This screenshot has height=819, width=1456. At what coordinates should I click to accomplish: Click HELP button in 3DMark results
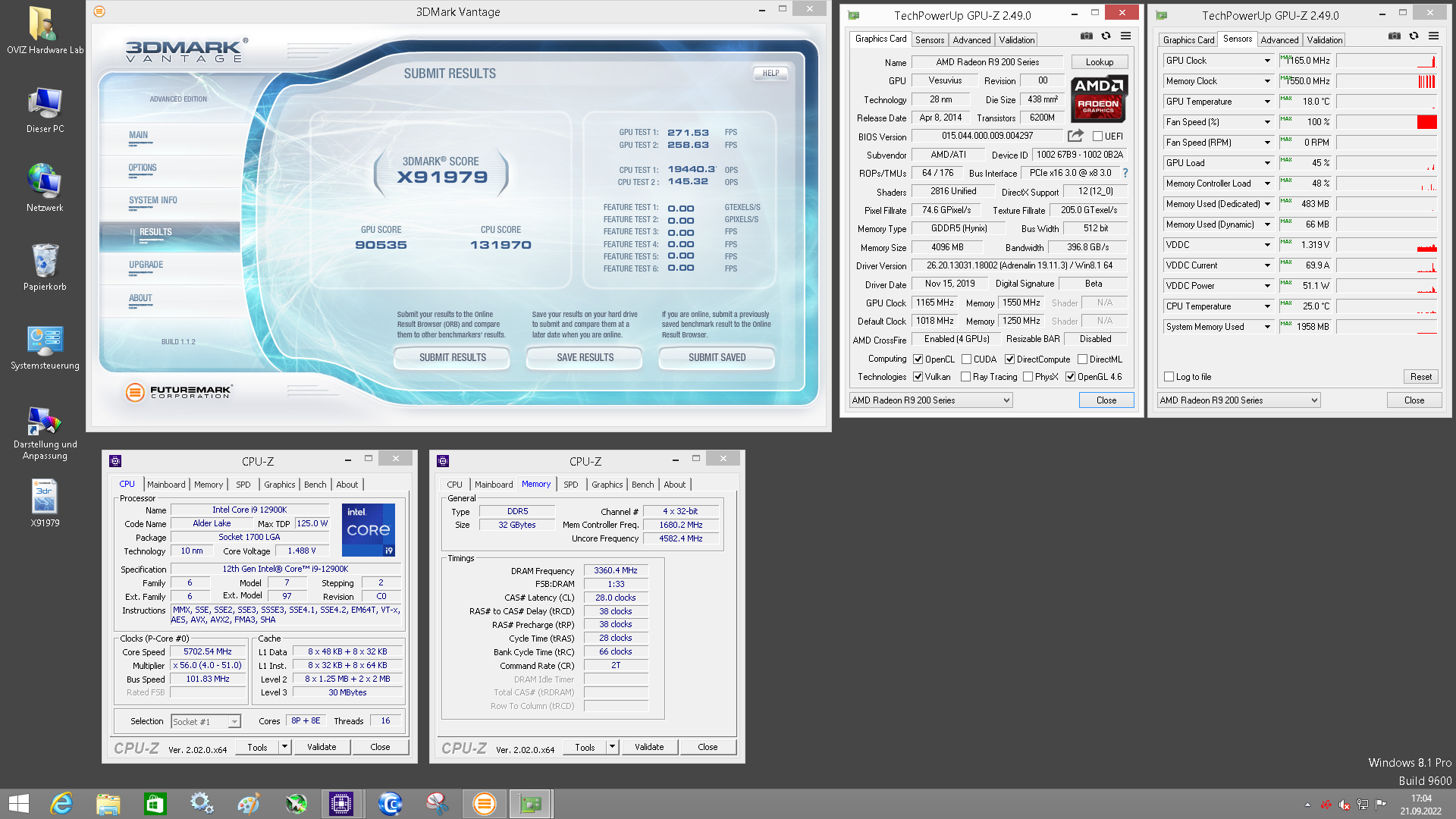pos(770,74)
